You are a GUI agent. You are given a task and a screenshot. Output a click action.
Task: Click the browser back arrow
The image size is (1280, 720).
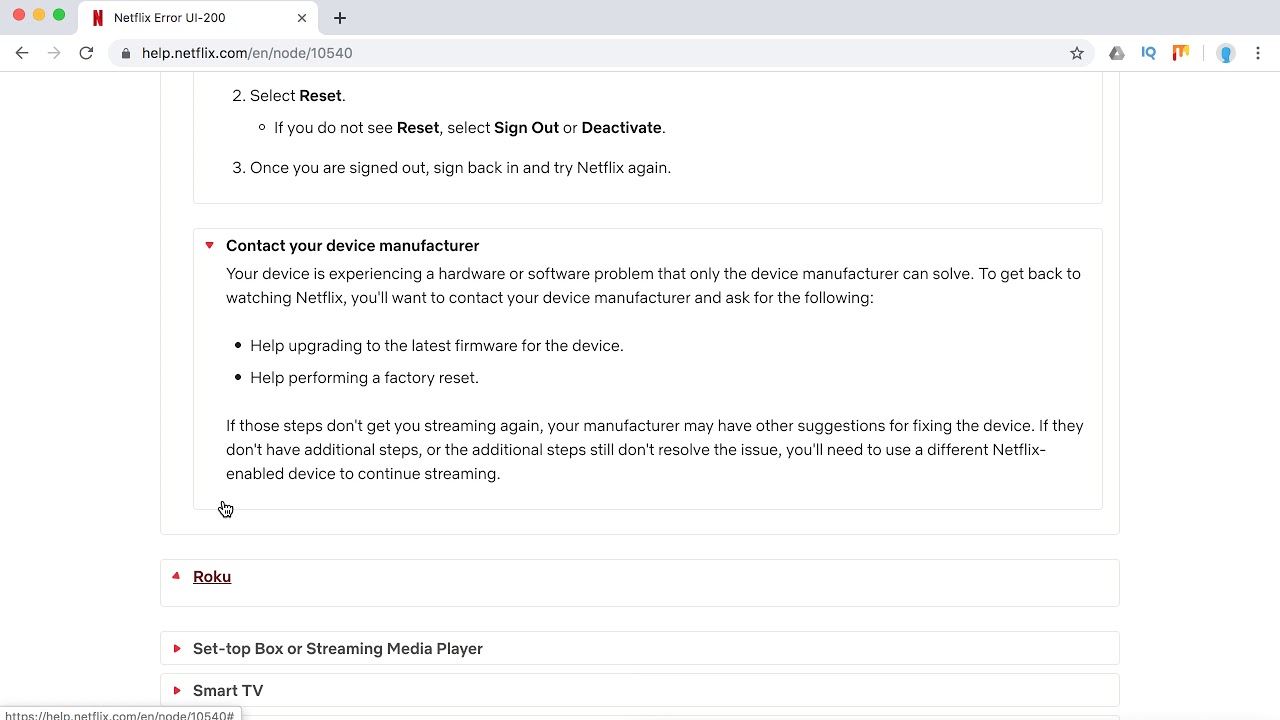point(22,53)
